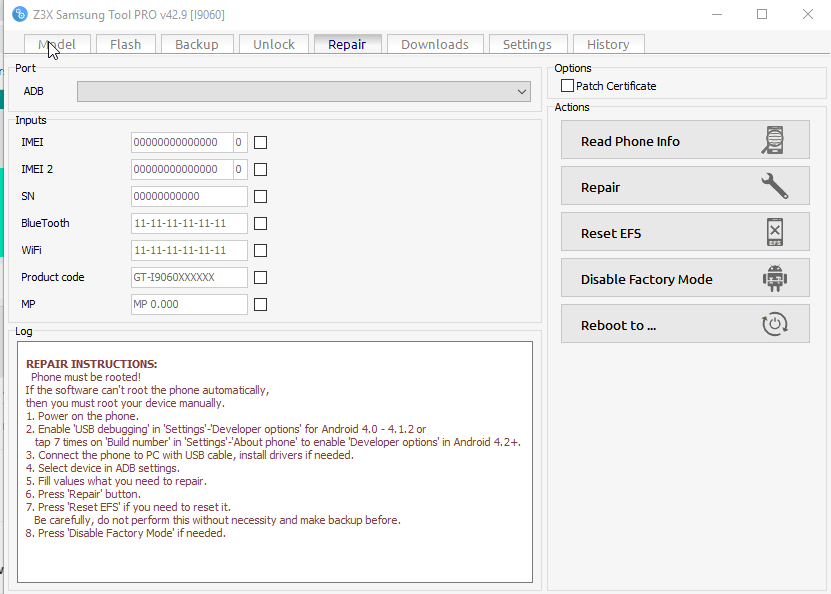The image size is (831, 594).
Task: Click the power cycle icon on Reboot to
Action: point(773,324)
